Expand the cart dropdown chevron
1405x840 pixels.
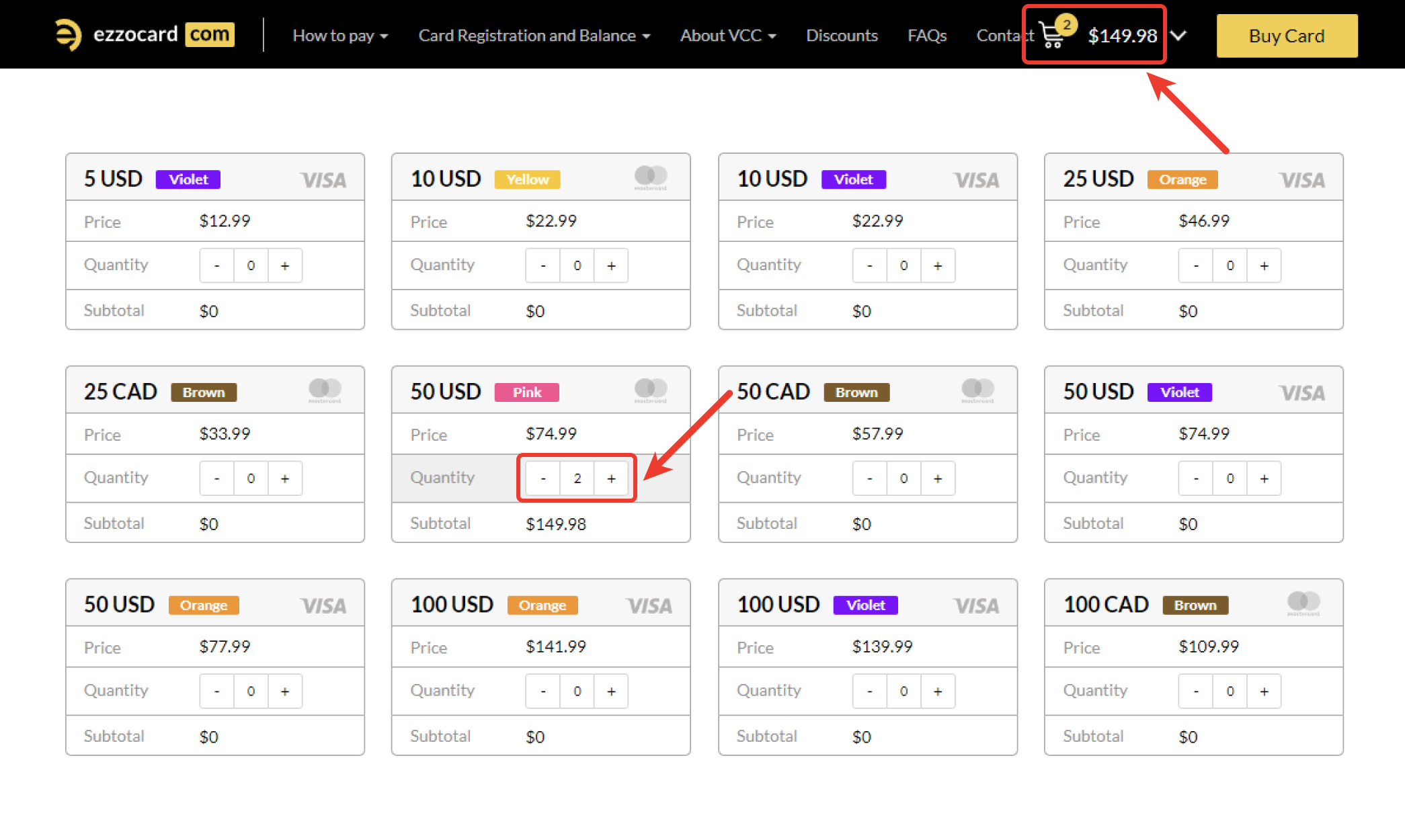(x=1178, y=36)
